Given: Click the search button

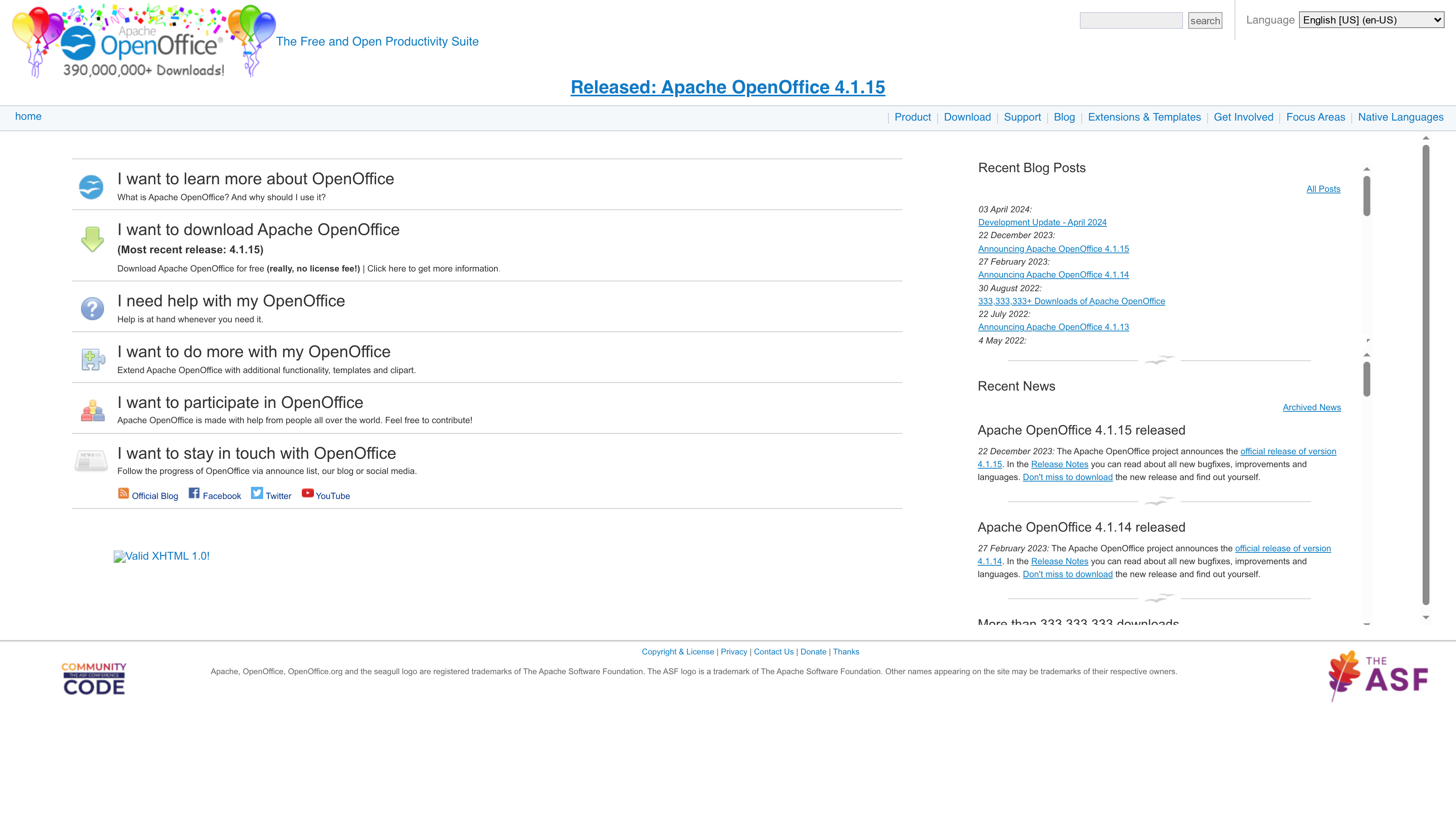Looking at the screenshot, I should coord(1205,20).
